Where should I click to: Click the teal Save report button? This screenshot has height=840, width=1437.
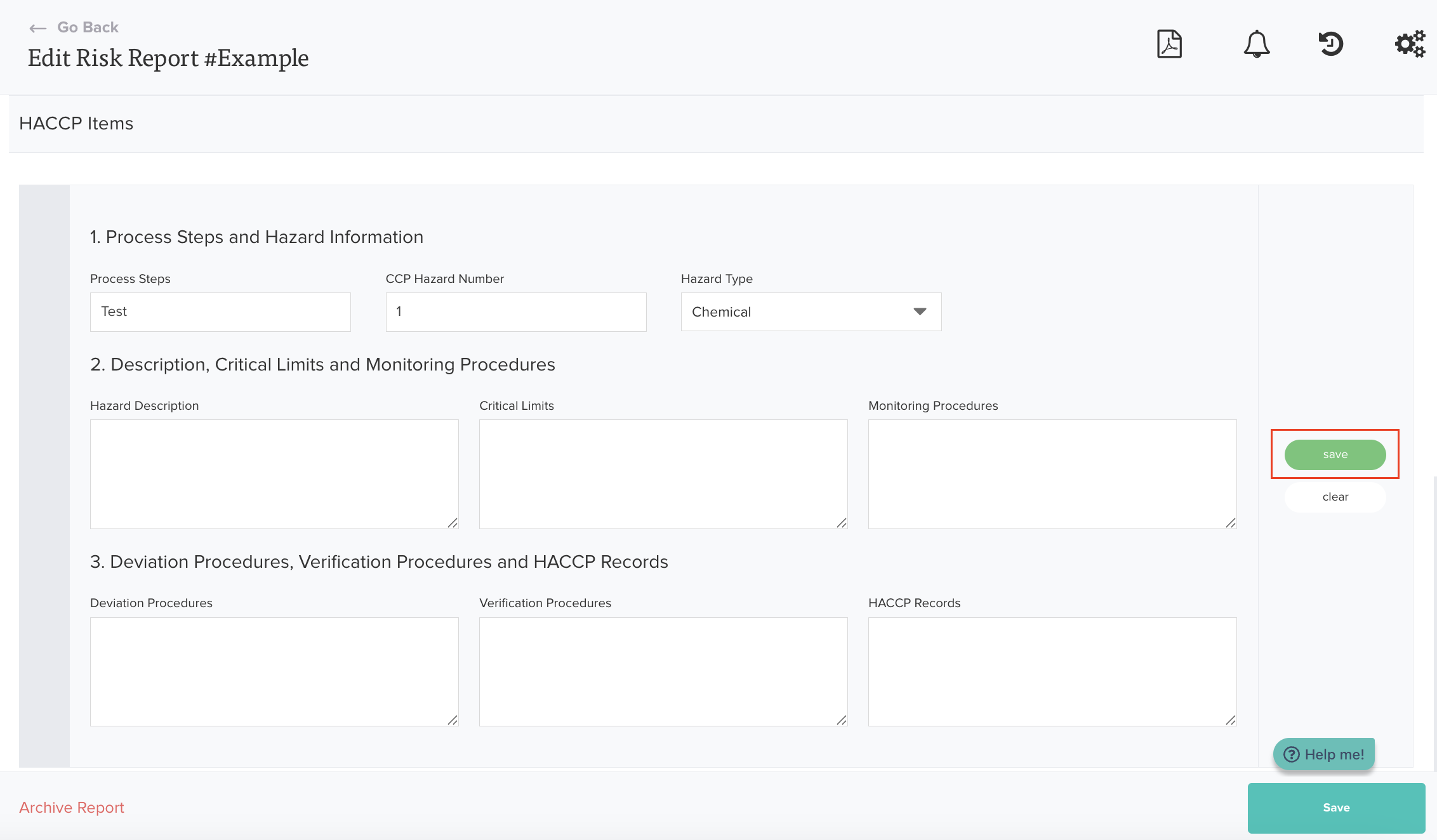pyautogui.click(x=1336, y=808)
